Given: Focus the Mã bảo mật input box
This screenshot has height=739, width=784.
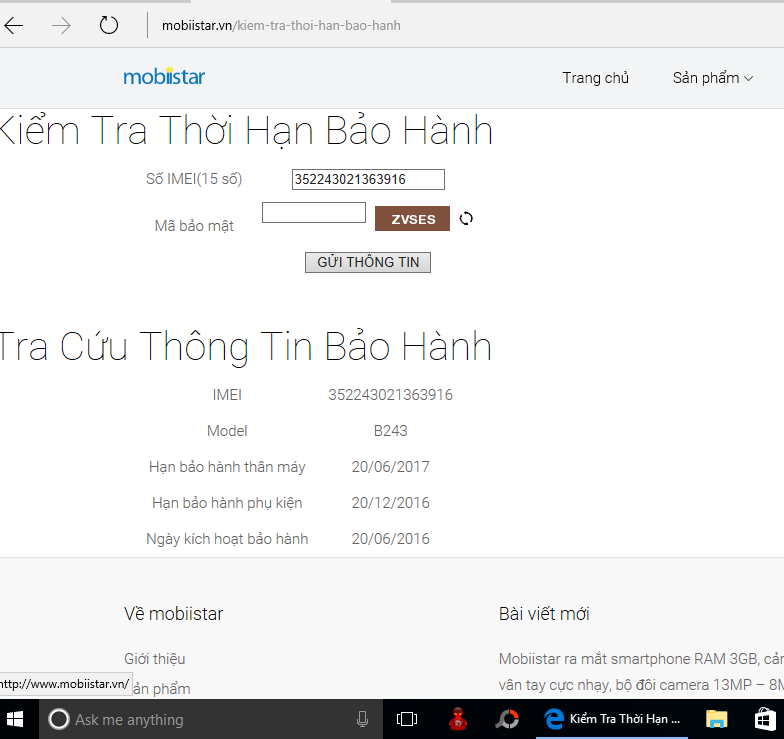Looking at the screenshot, I should [314, 212].
